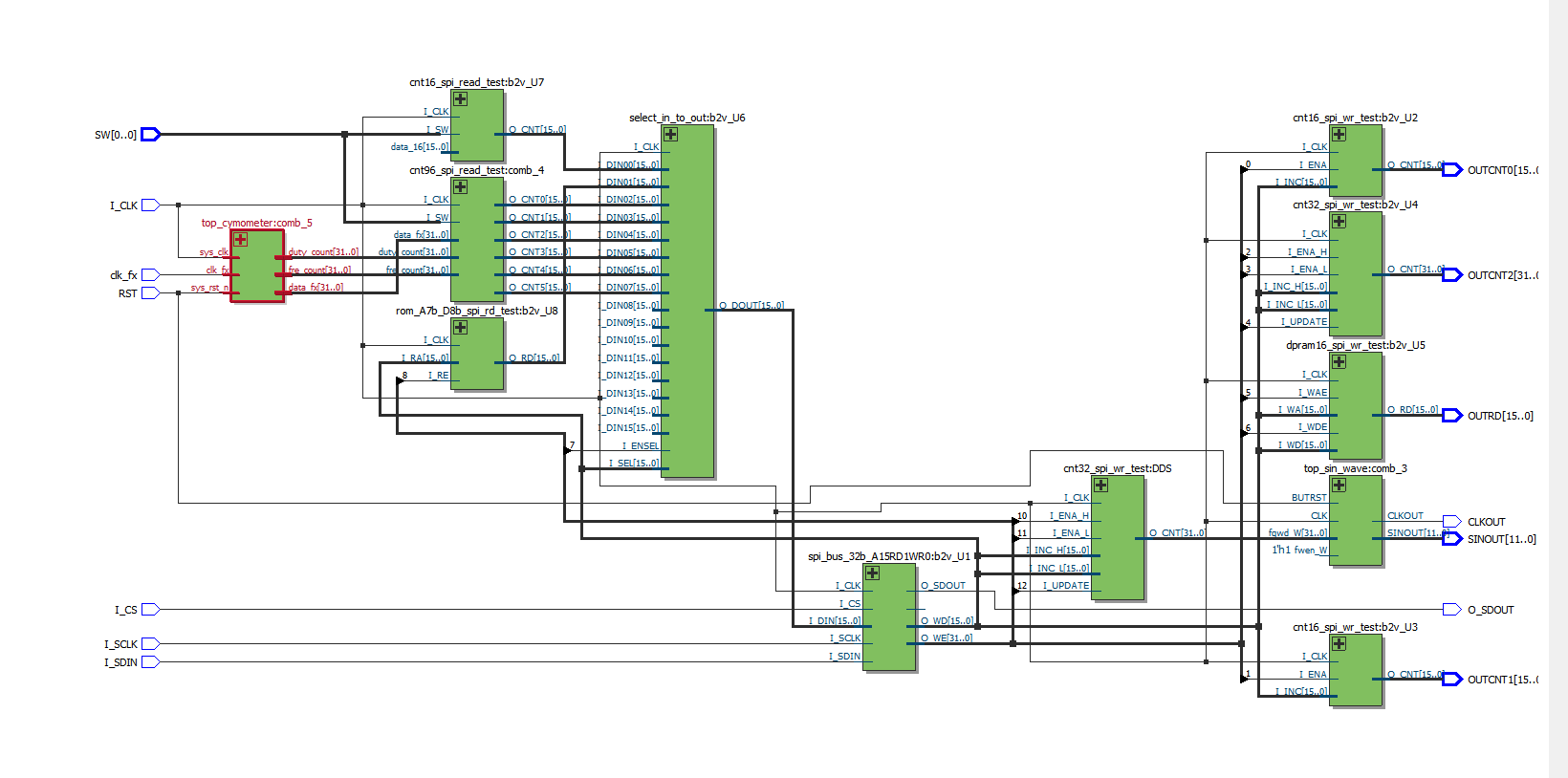Select the SINOUT[11..0] output pin symbol

[1452, 539]
